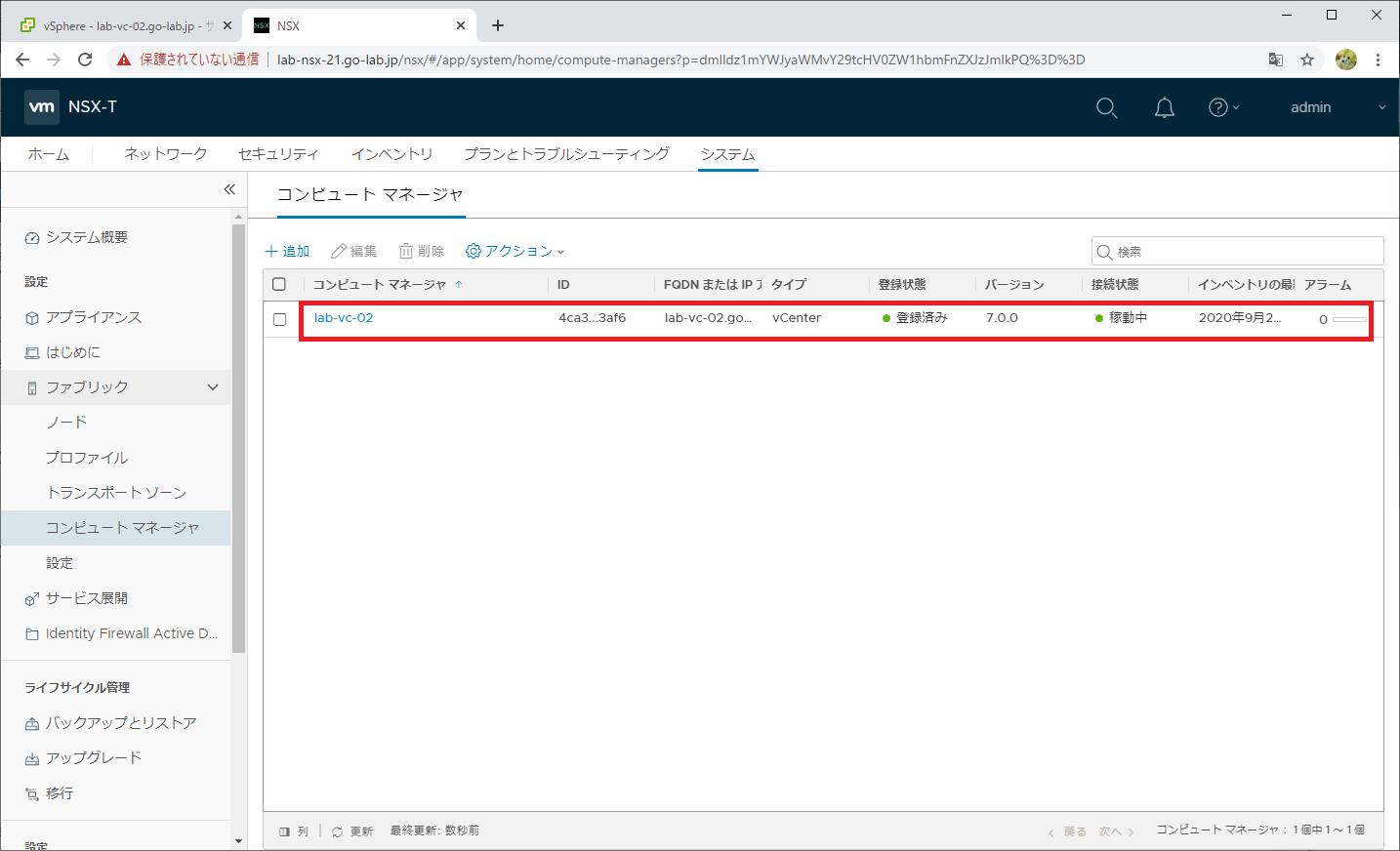1400x851 pixels.
Task: Collapse the ファブリック section chevron
Action: tap(213, 387)
